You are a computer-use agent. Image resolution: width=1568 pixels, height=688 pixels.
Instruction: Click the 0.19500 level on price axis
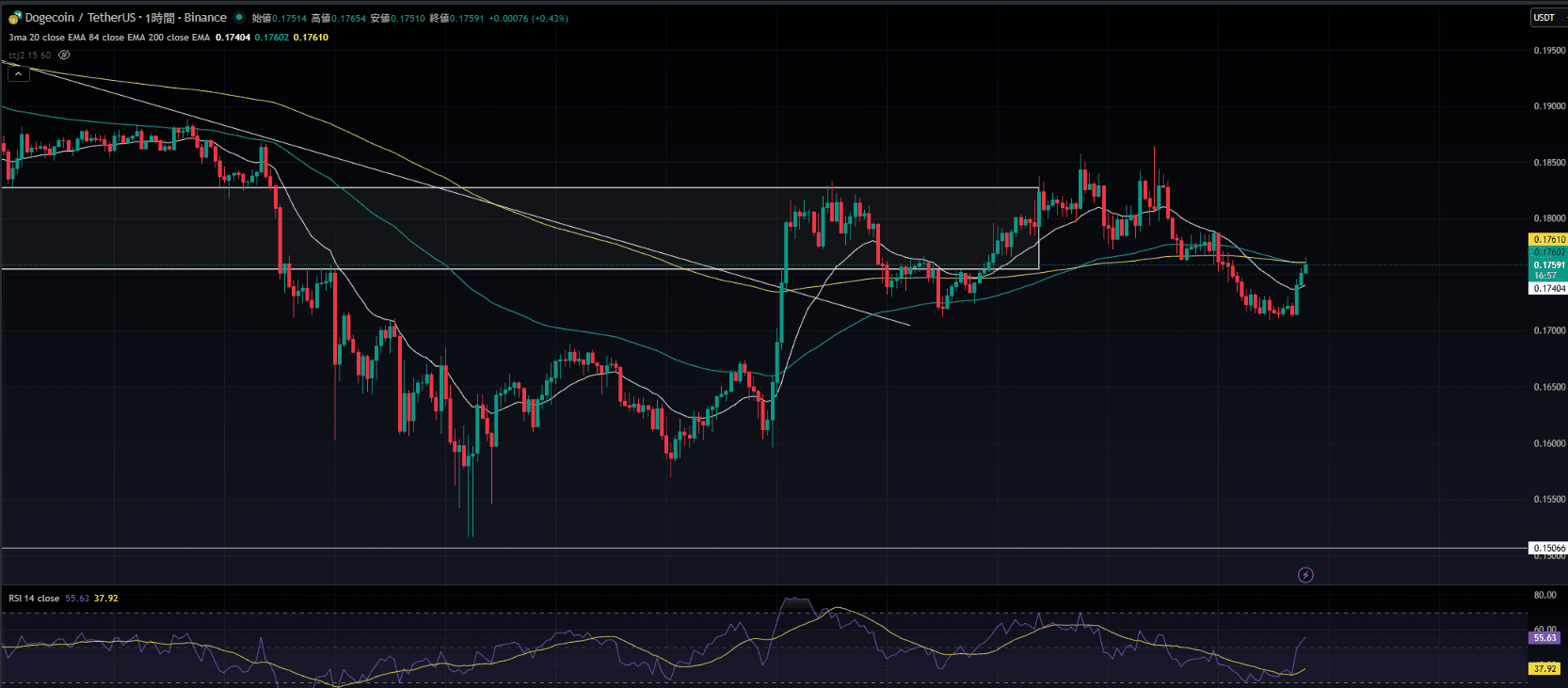[1548, 51]
